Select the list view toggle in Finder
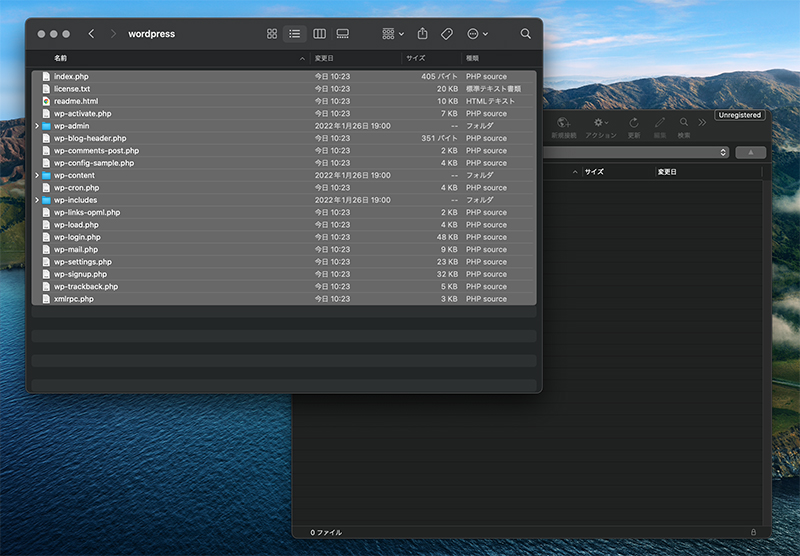The height and width of the screenshot is (556, 800). (x=295, y=34)
